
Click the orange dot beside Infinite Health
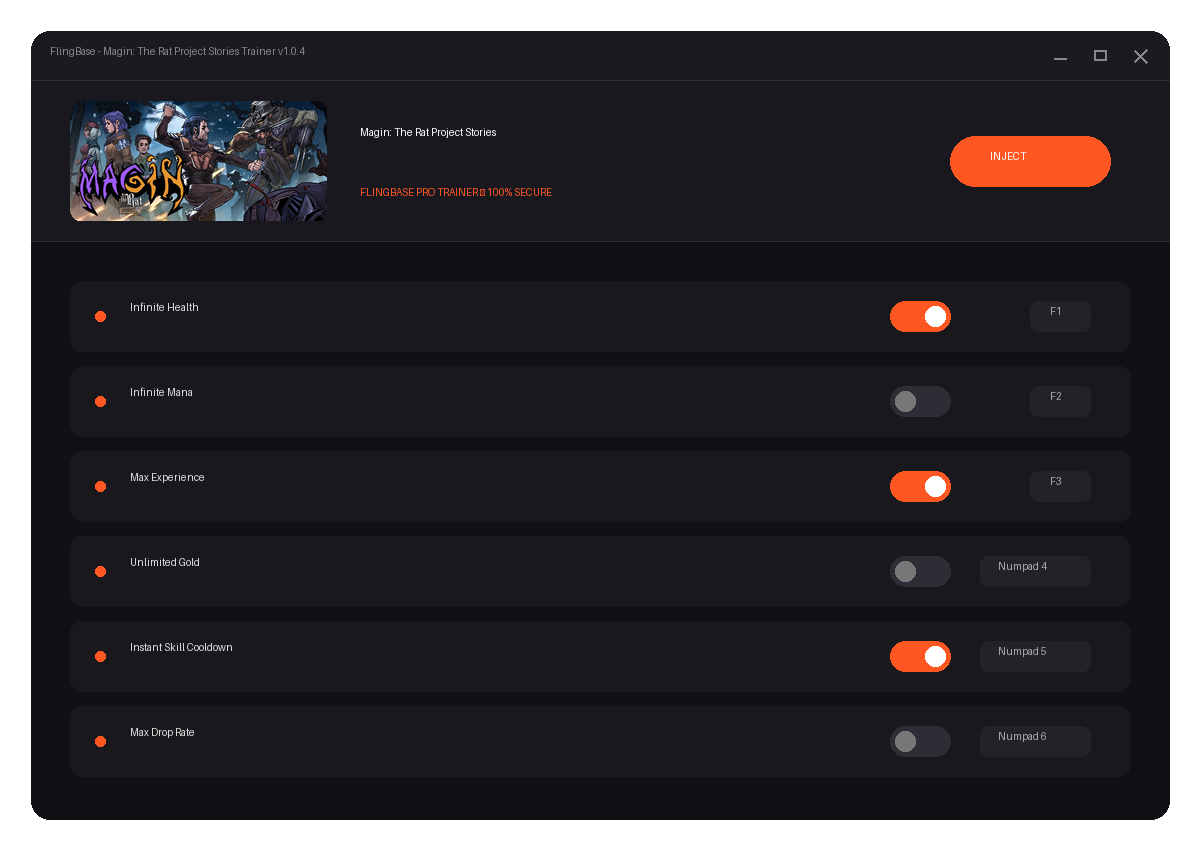pos(100,316)
